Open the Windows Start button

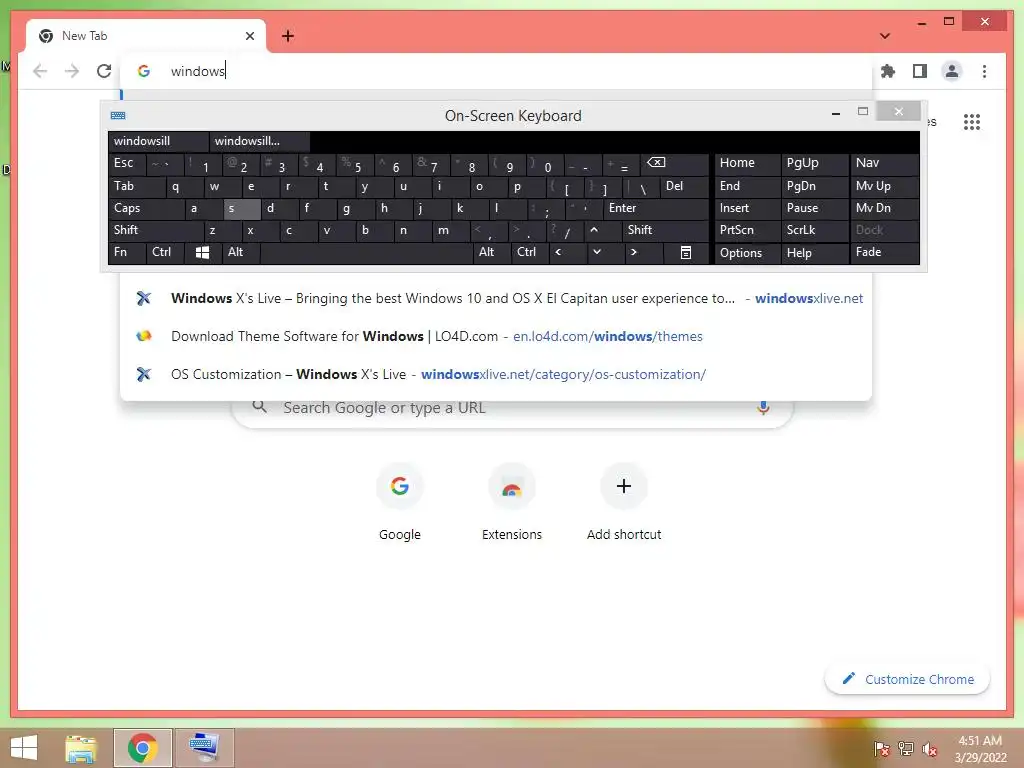pyautogui.click(x=24, y=748)
